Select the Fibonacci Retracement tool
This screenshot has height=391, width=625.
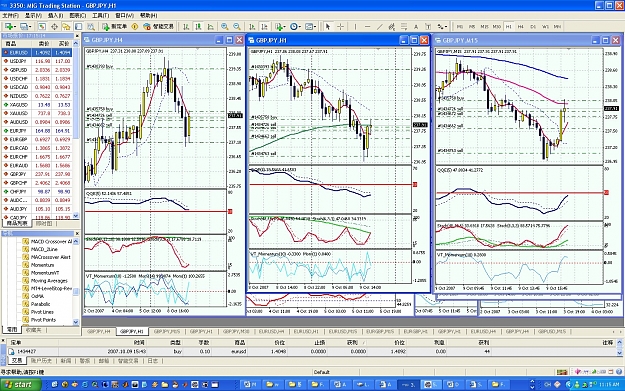click(x=404, y=27)
